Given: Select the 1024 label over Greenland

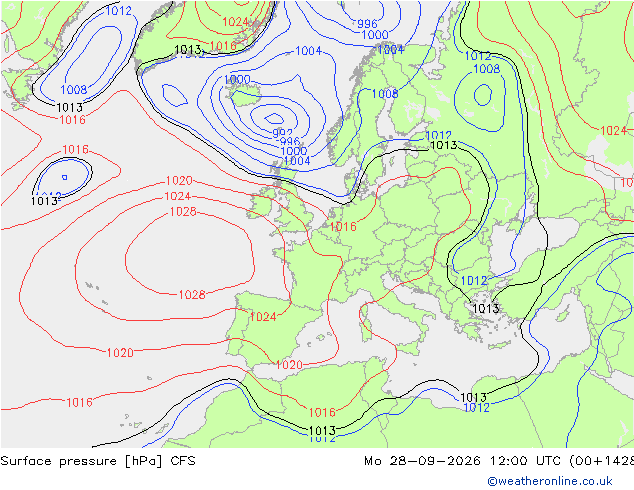Looking at the screenshot, I should point(235,22).
